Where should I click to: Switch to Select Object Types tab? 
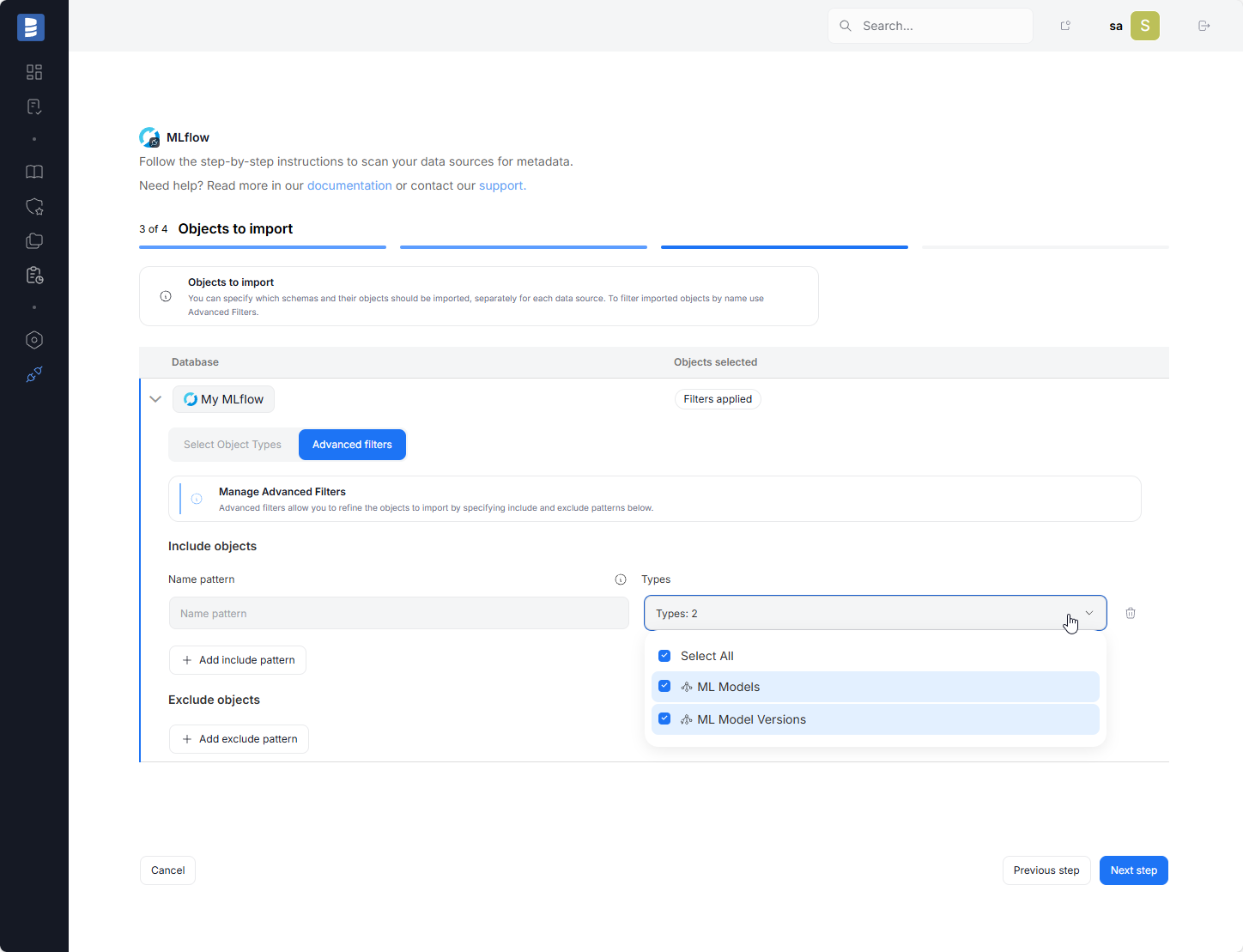click(x=233, y=445)
